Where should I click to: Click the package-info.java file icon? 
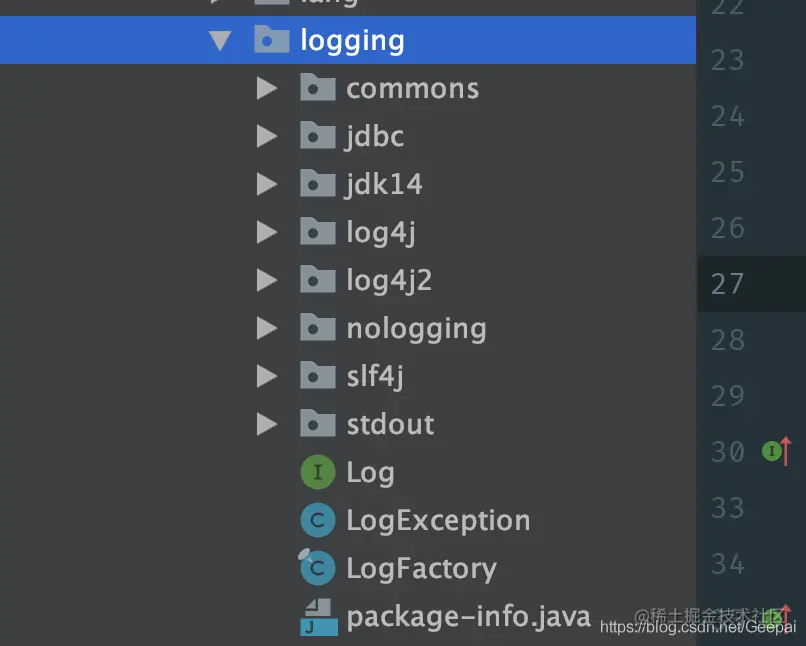(x=317, y=615)
